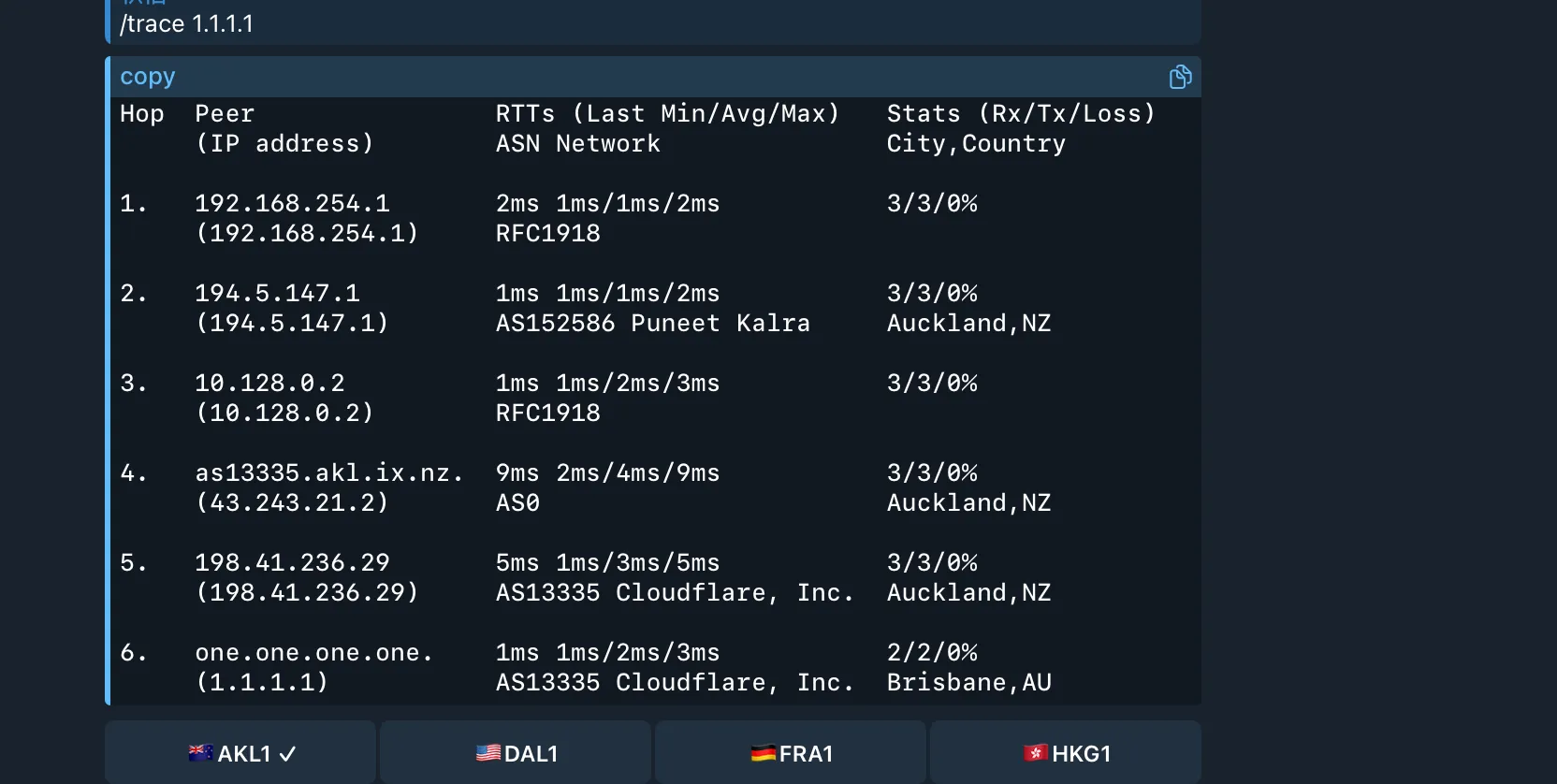Click the copy icon in code block header
This screenshot has height=784, width=1557.
click(x=1180, y=77)
